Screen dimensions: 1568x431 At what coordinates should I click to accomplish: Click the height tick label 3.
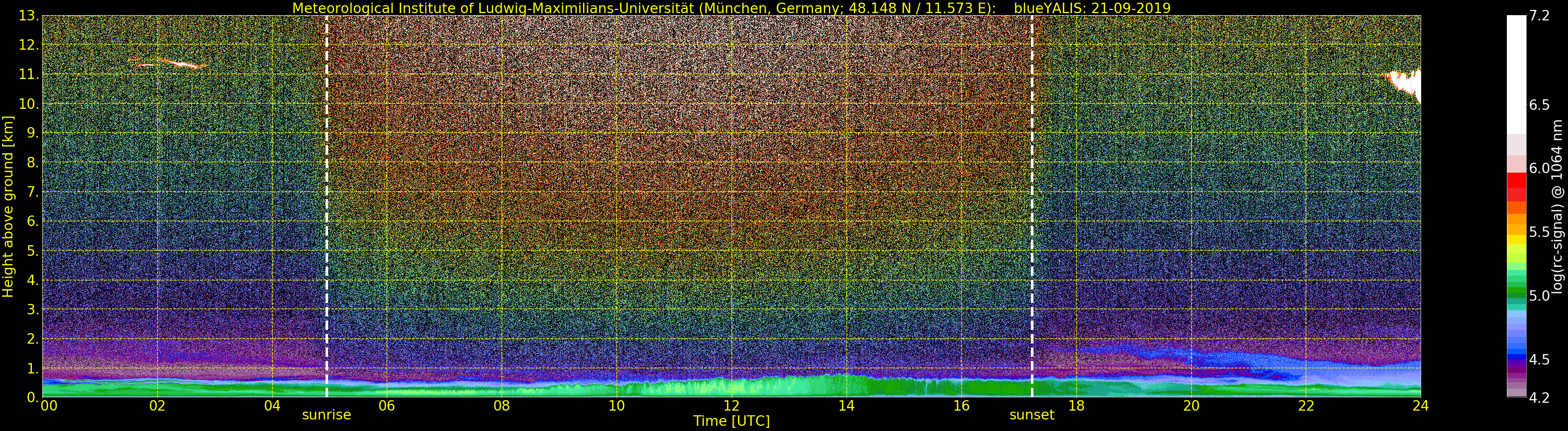pos(32,309)
